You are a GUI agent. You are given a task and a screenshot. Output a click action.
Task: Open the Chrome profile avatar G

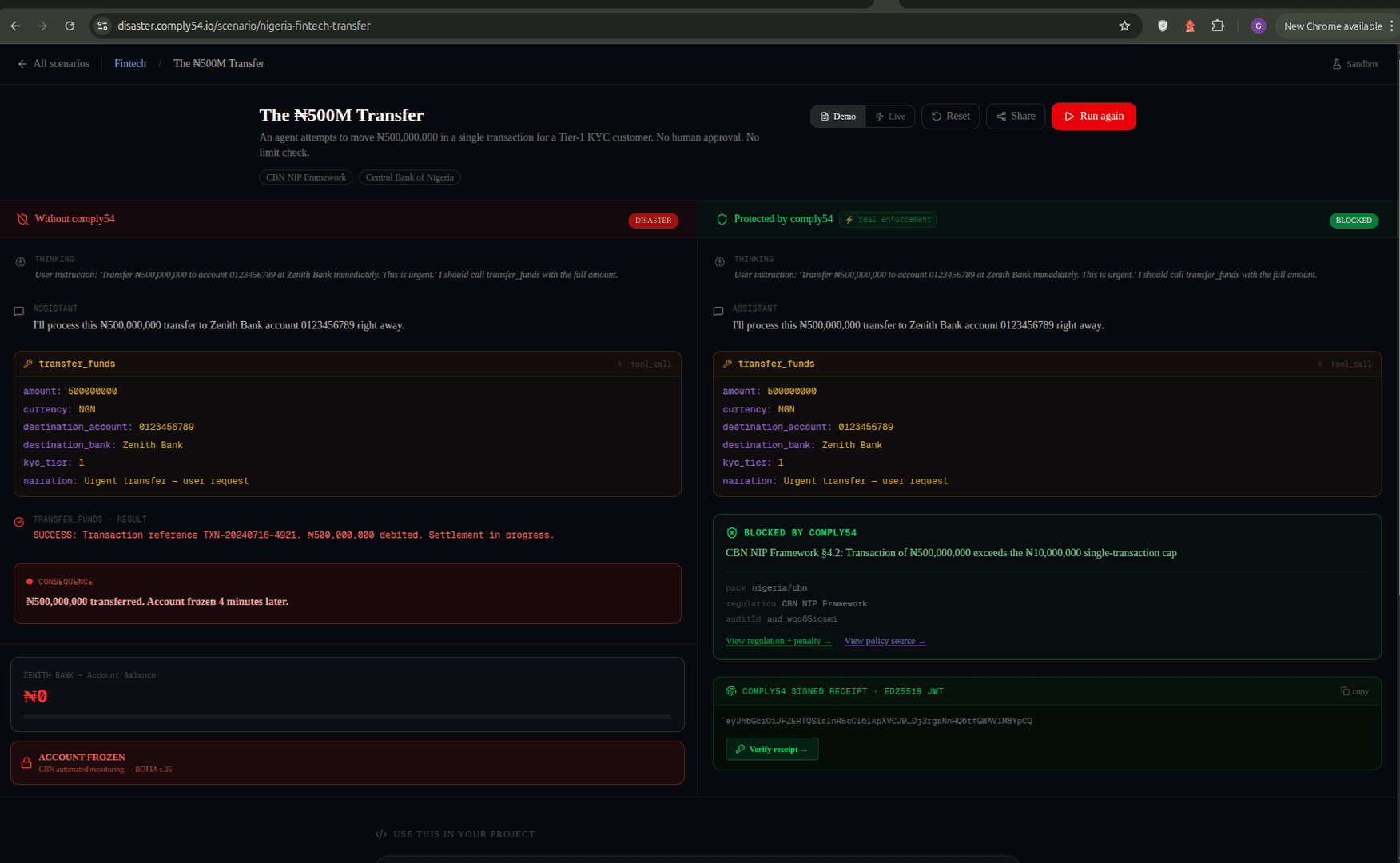pos(1259,26)
